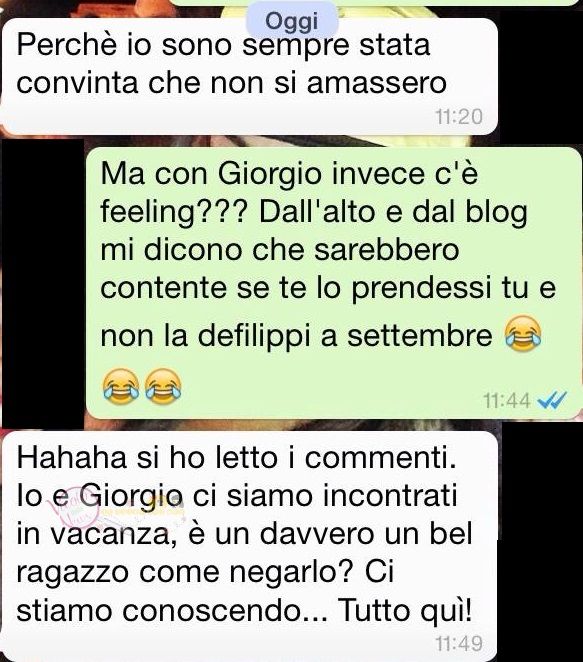Click the word "amassero" in the first message
Screen dimensions: 583x662
point(377,83)
